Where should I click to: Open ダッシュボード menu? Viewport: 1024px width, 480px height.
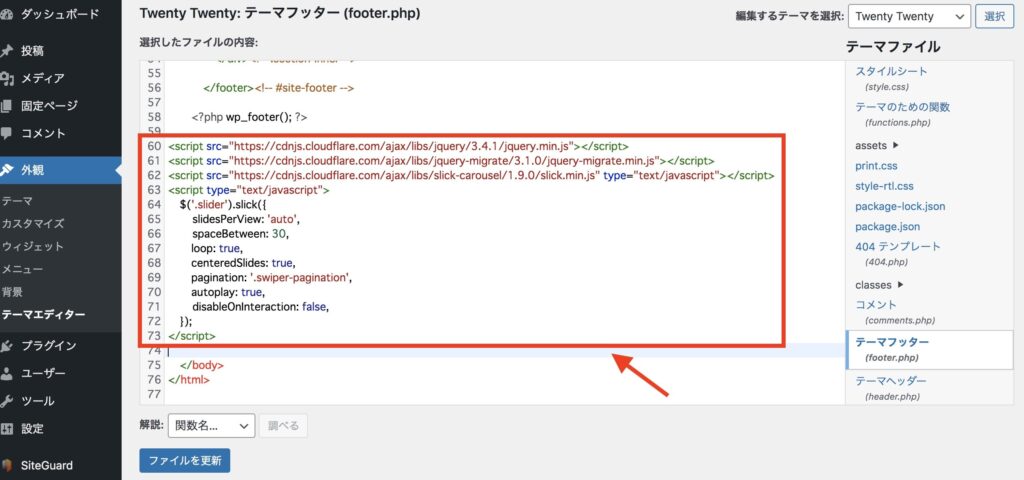tap(61, 14)
